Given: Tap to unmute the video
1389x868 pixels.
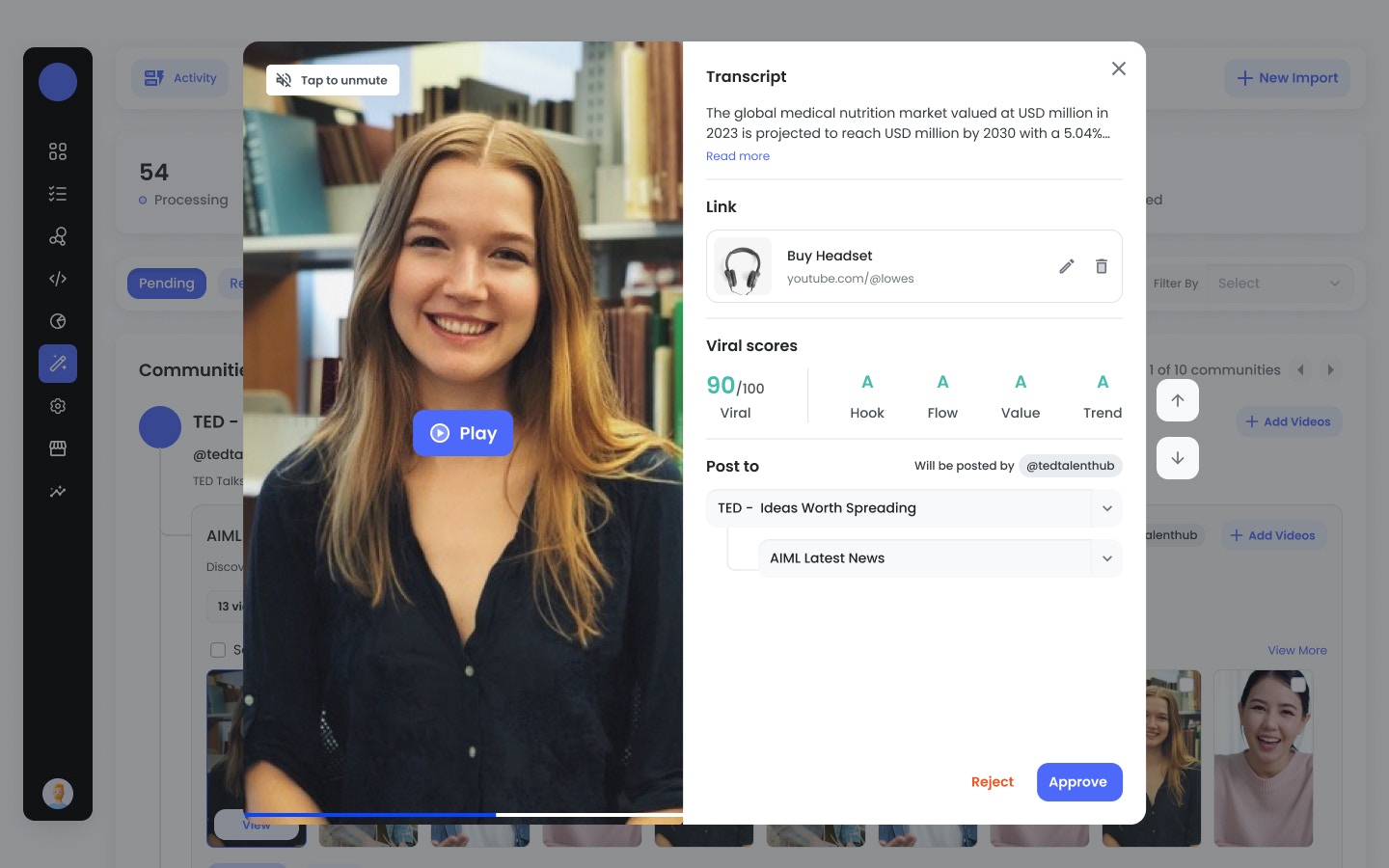Looking at the screenshot, I should pos(333,80).
